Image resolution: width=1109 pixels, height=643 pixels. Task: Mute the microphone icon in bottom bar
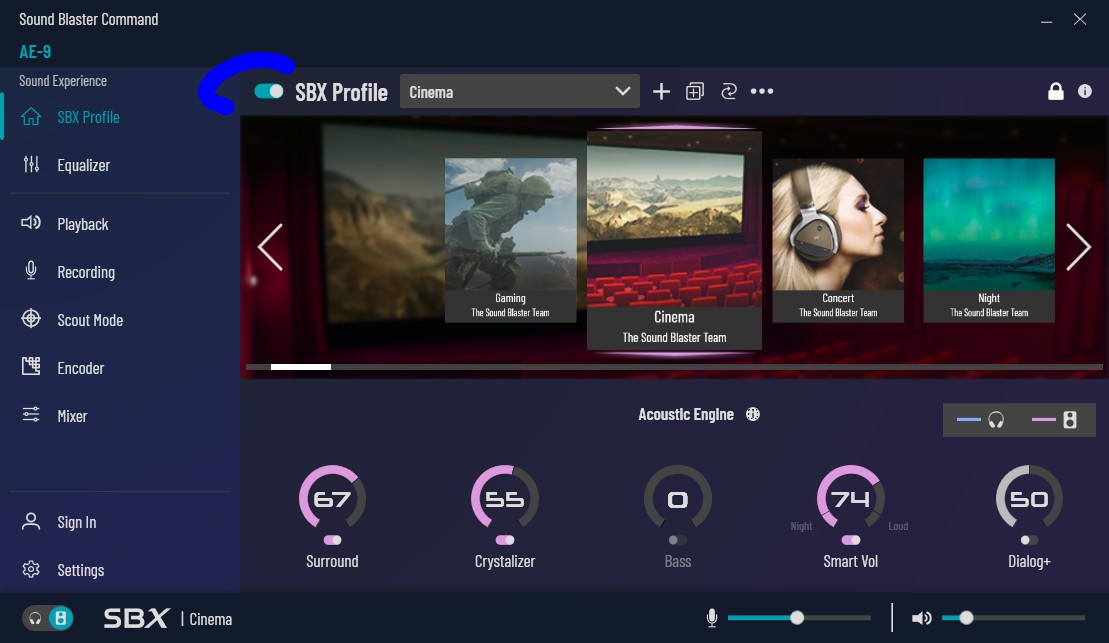[x=712, y=618]
